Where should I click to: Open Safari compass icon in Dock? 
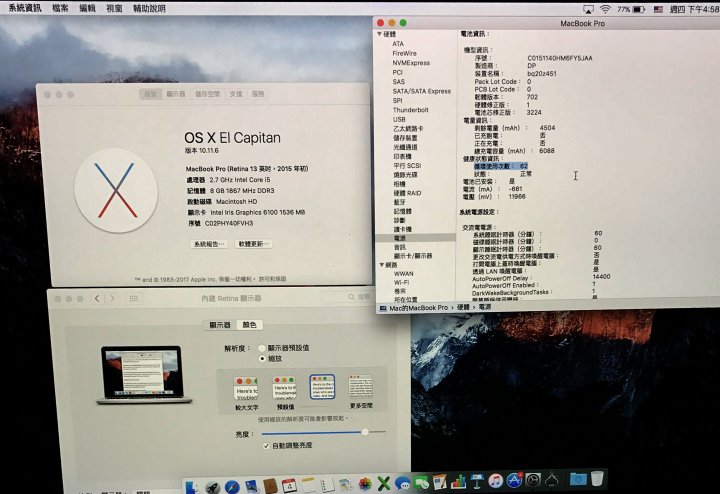tap(232, 487)
